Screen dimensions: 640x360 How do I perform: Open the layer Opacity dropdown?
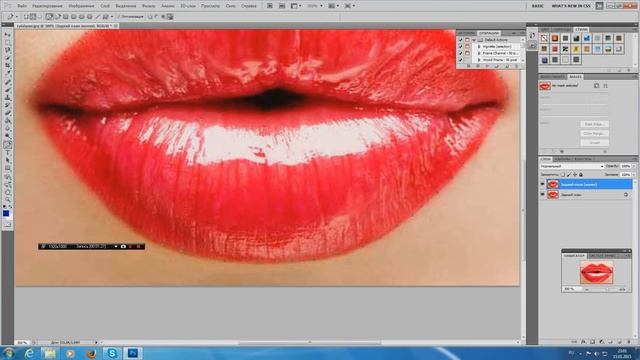[633, 167]
